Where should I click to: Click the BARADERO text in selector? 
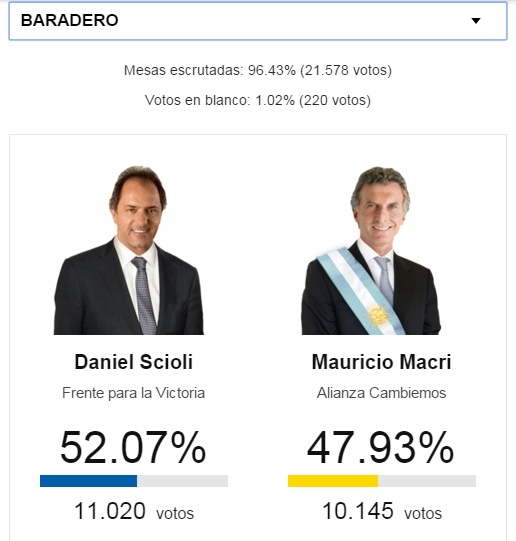70,20
